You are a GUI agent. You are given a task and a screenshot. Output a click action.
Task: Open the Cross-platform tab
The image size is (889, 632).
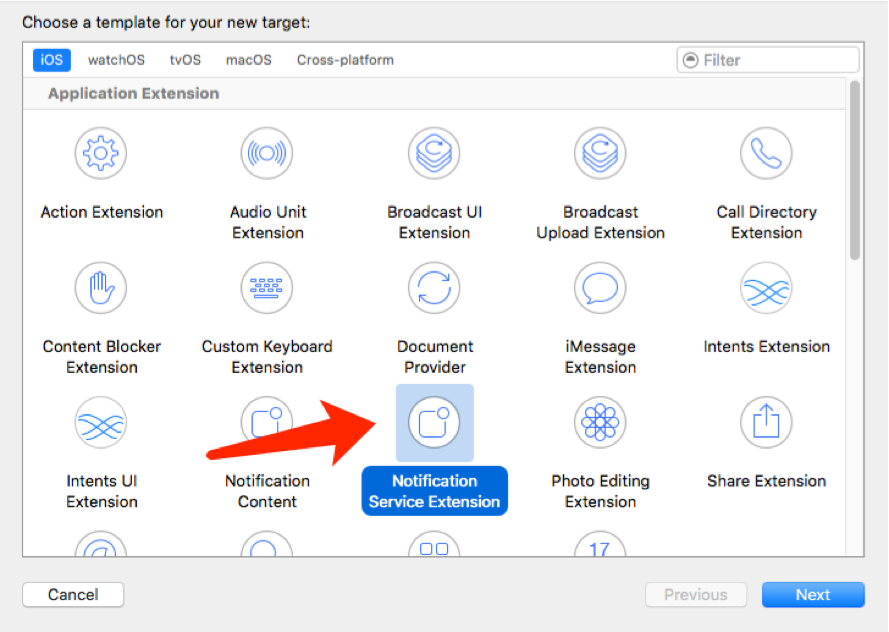[345, 60]
